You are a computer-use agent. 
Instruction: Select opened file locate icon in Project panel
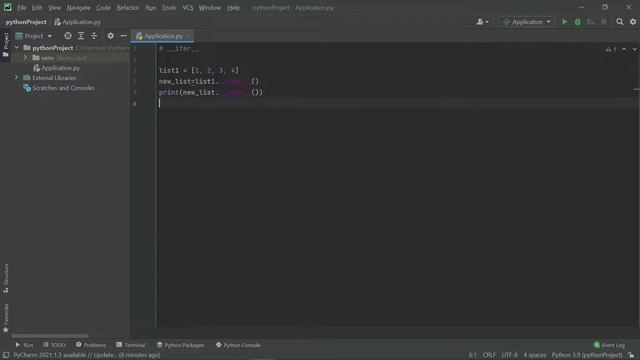click(x=68, y=36)
